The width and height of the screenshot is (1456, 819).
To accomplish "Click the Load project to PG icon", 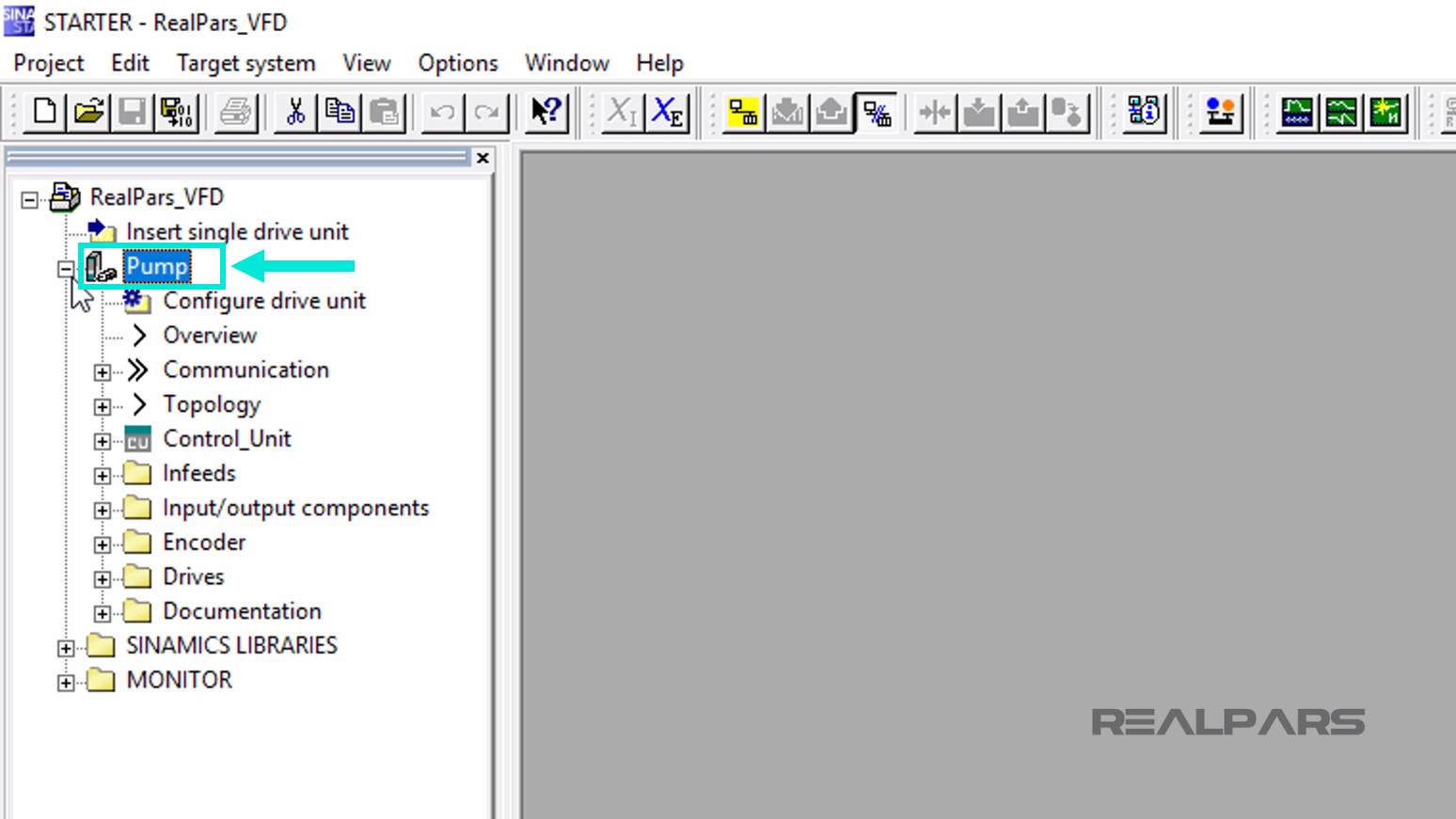I will point(831,112).
